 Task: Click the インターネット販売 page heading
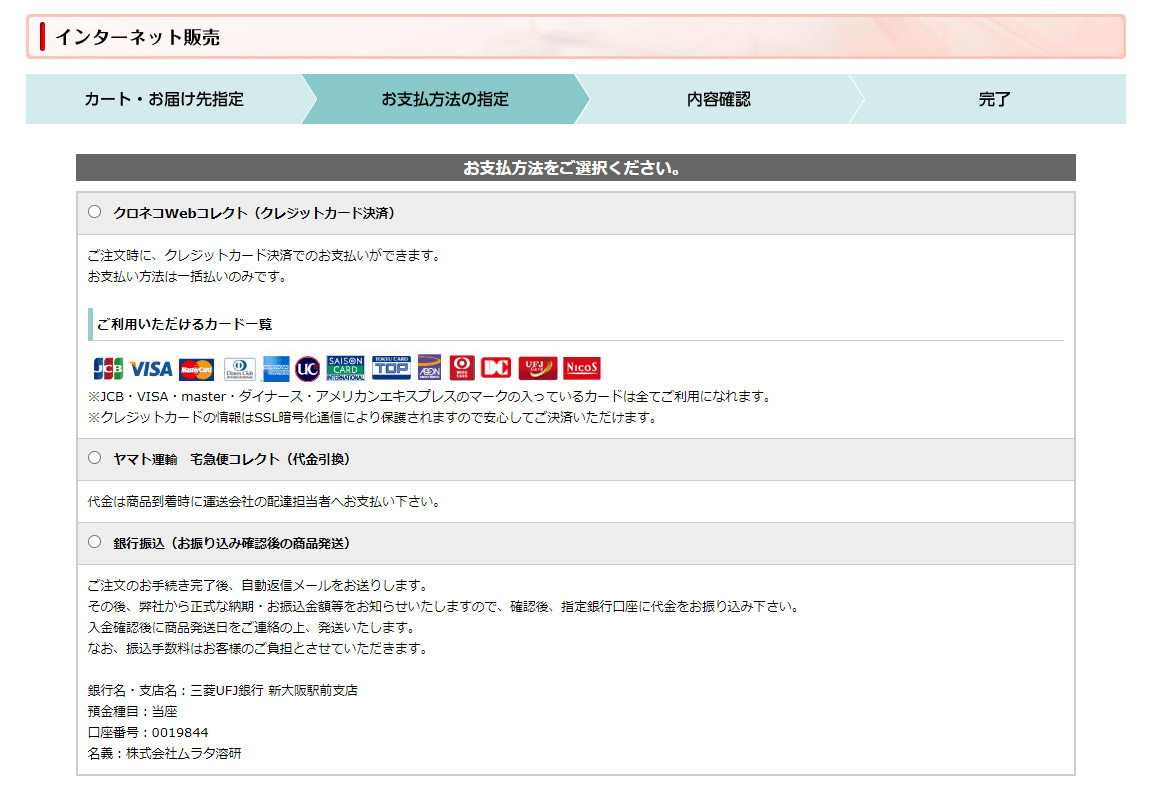[138, 37]
